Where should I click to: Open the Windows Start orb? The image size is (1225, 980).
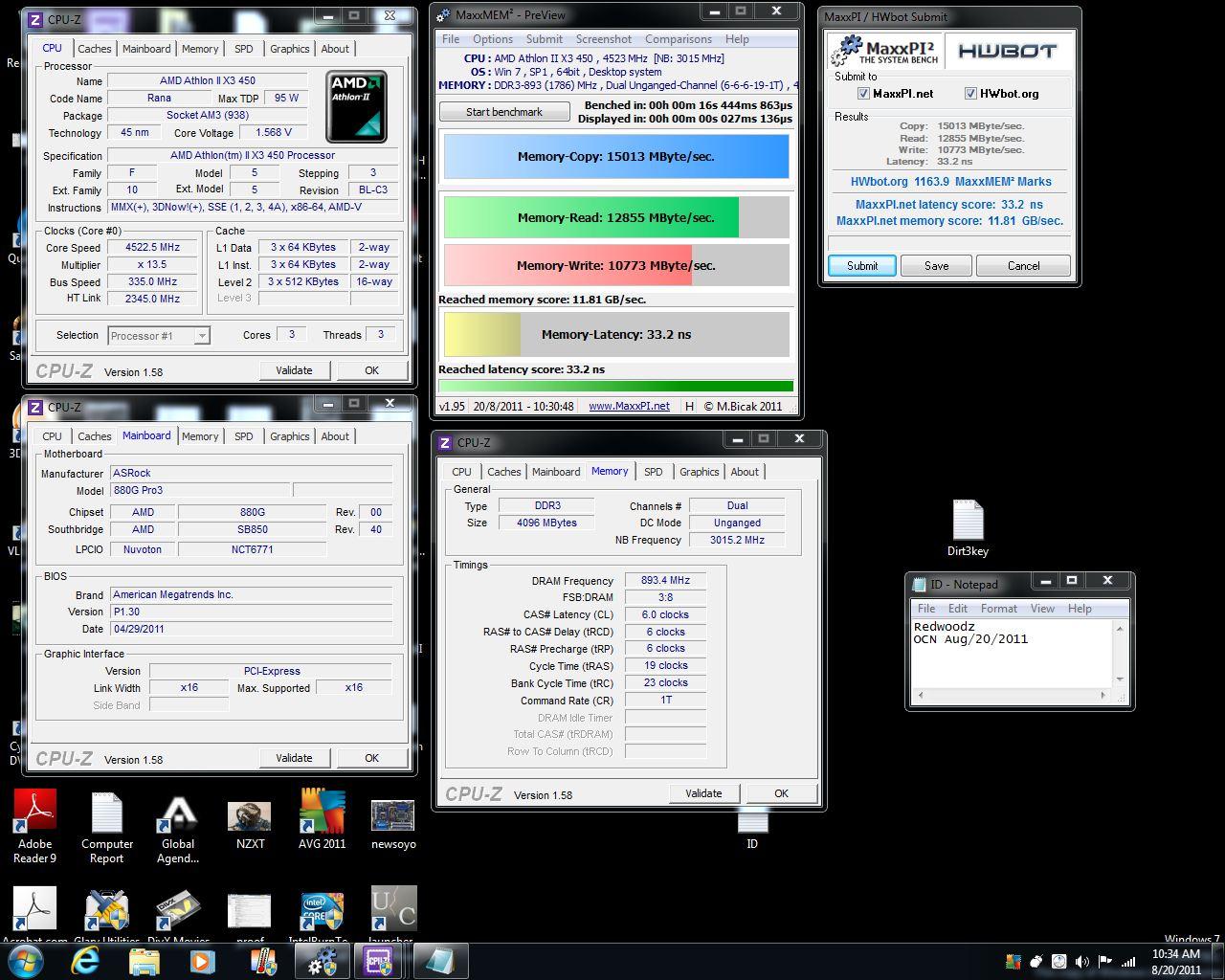point(25,961)
